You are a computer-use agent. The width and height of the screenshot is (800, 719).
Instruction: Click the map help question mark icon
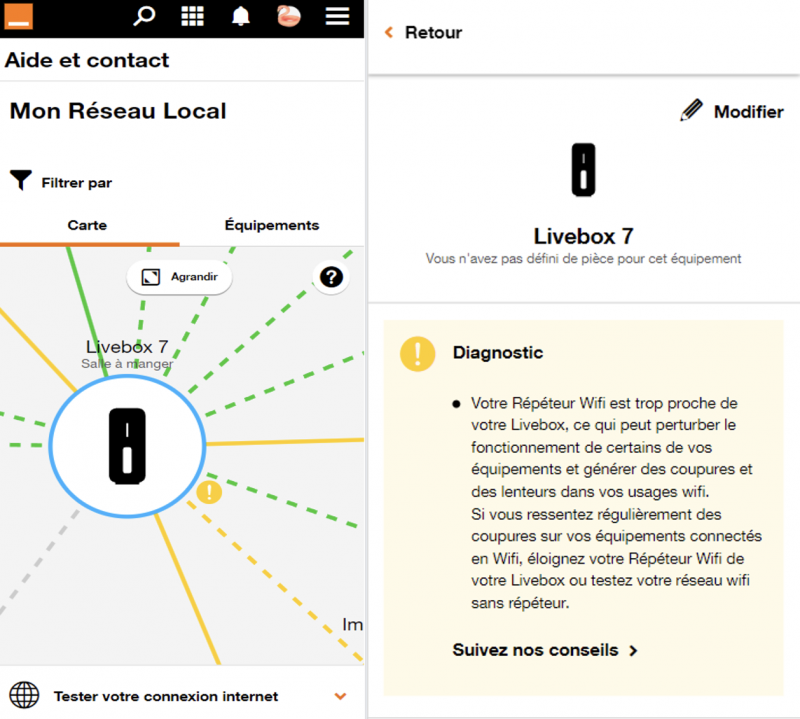click(x=331, y=277)
